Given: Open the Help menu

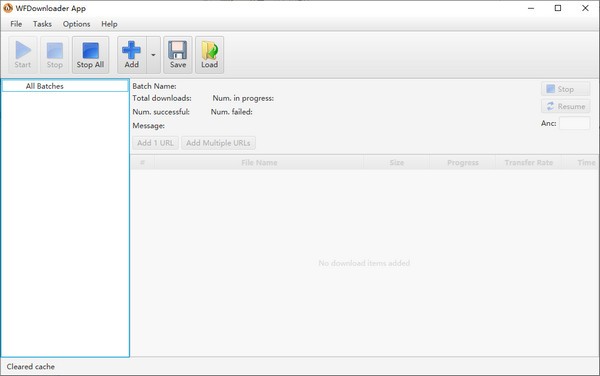Looking at the screenshot, I should point(109,24).
